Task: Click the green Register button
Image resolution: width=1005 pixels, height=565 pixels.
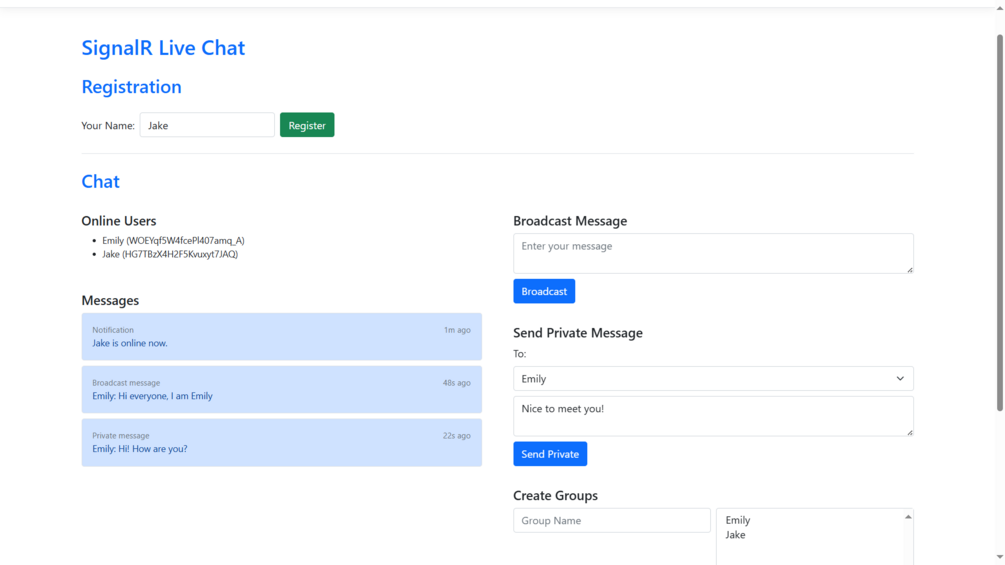Action: coord(307,125)
